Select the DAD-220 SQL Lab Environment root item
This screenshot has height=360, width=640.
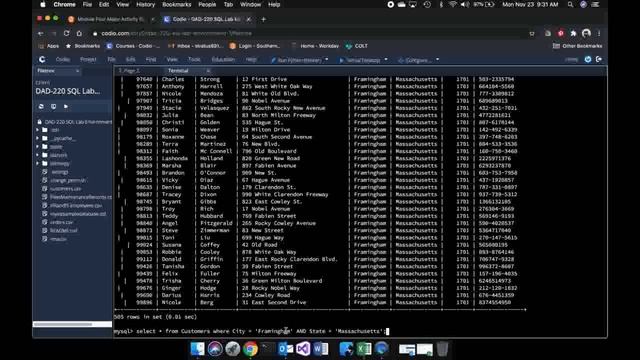(74, 122)
